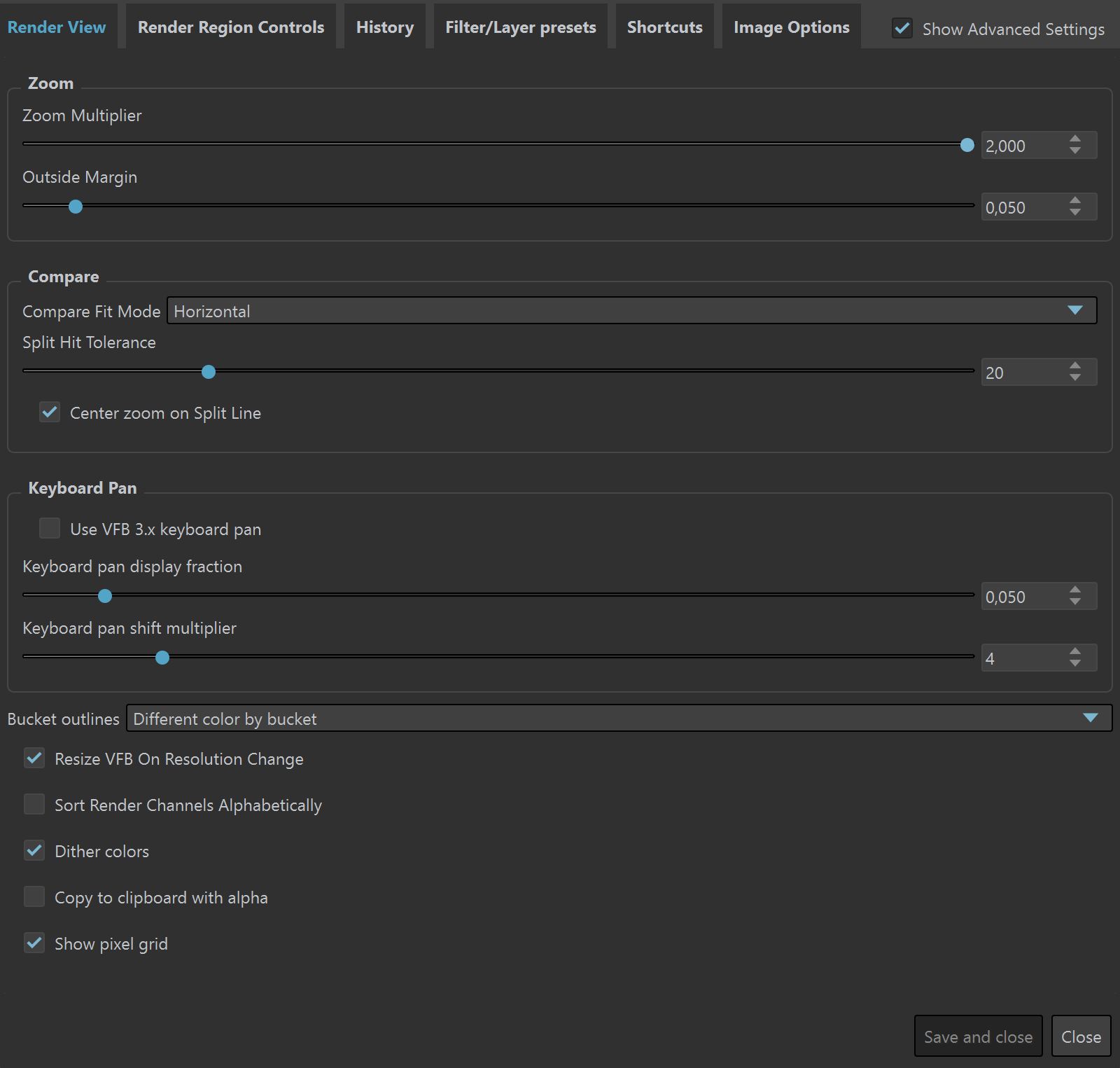
Task: Open the Compare Fit Mode dropdown
Action: click(x=632, y=310)
